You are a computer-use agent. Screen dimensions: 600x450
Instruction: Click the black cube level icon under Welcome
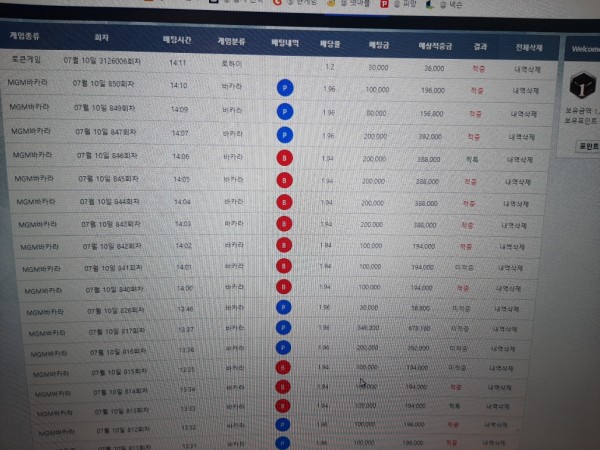pyautogui.click(x=582, y=85)
